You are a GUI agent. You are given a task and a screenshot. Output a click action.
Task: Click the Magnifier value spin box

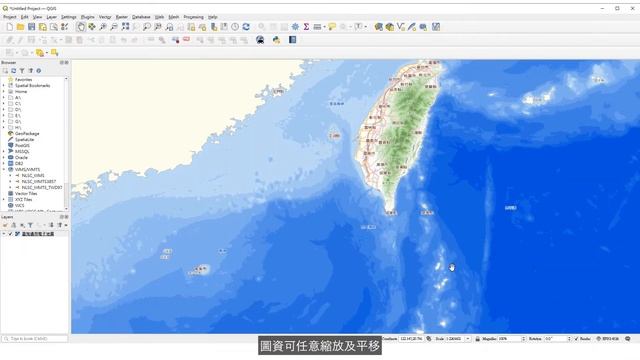click(511, 339)
